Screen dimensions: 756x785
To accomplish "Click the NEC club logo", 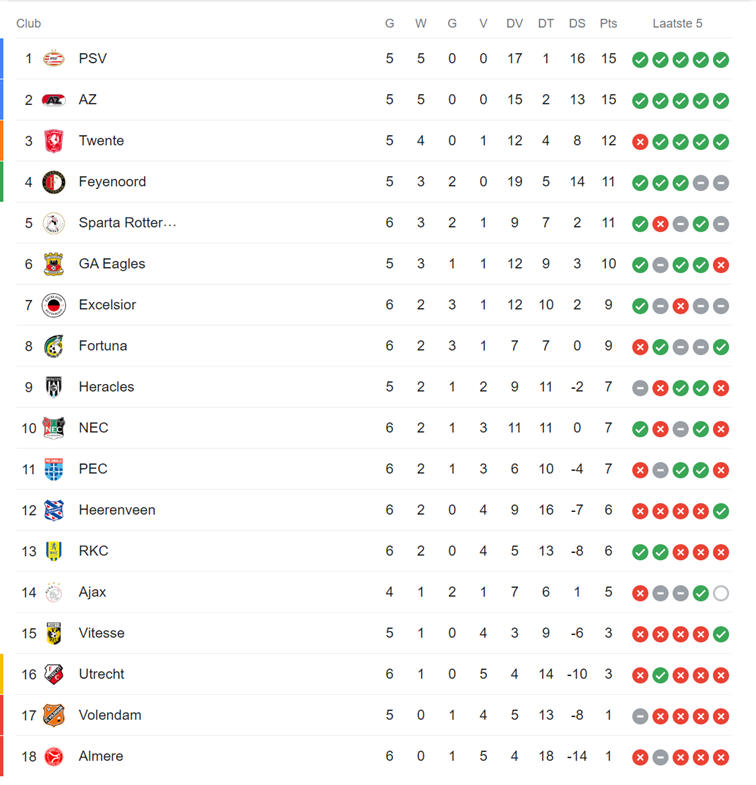I will point(54,428).
